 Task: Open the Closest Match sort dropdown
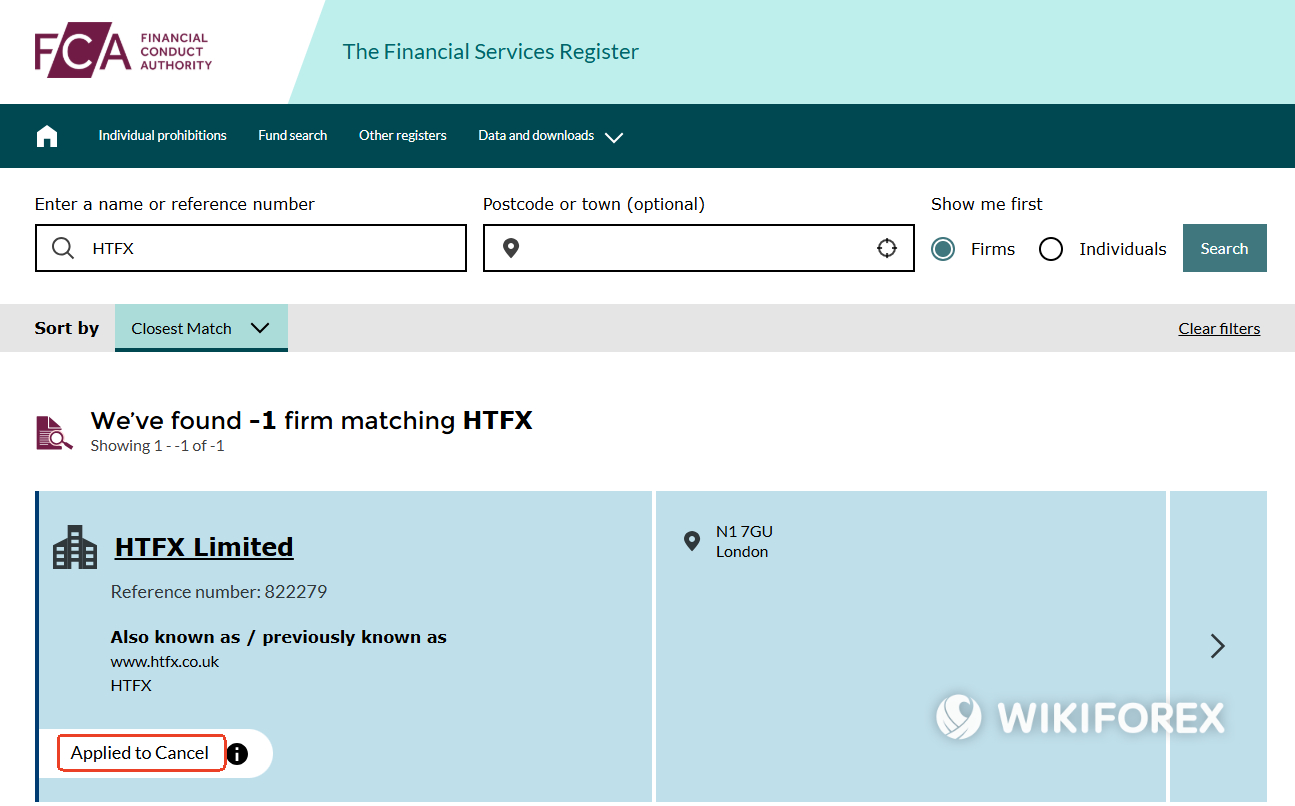click(201, 328)
